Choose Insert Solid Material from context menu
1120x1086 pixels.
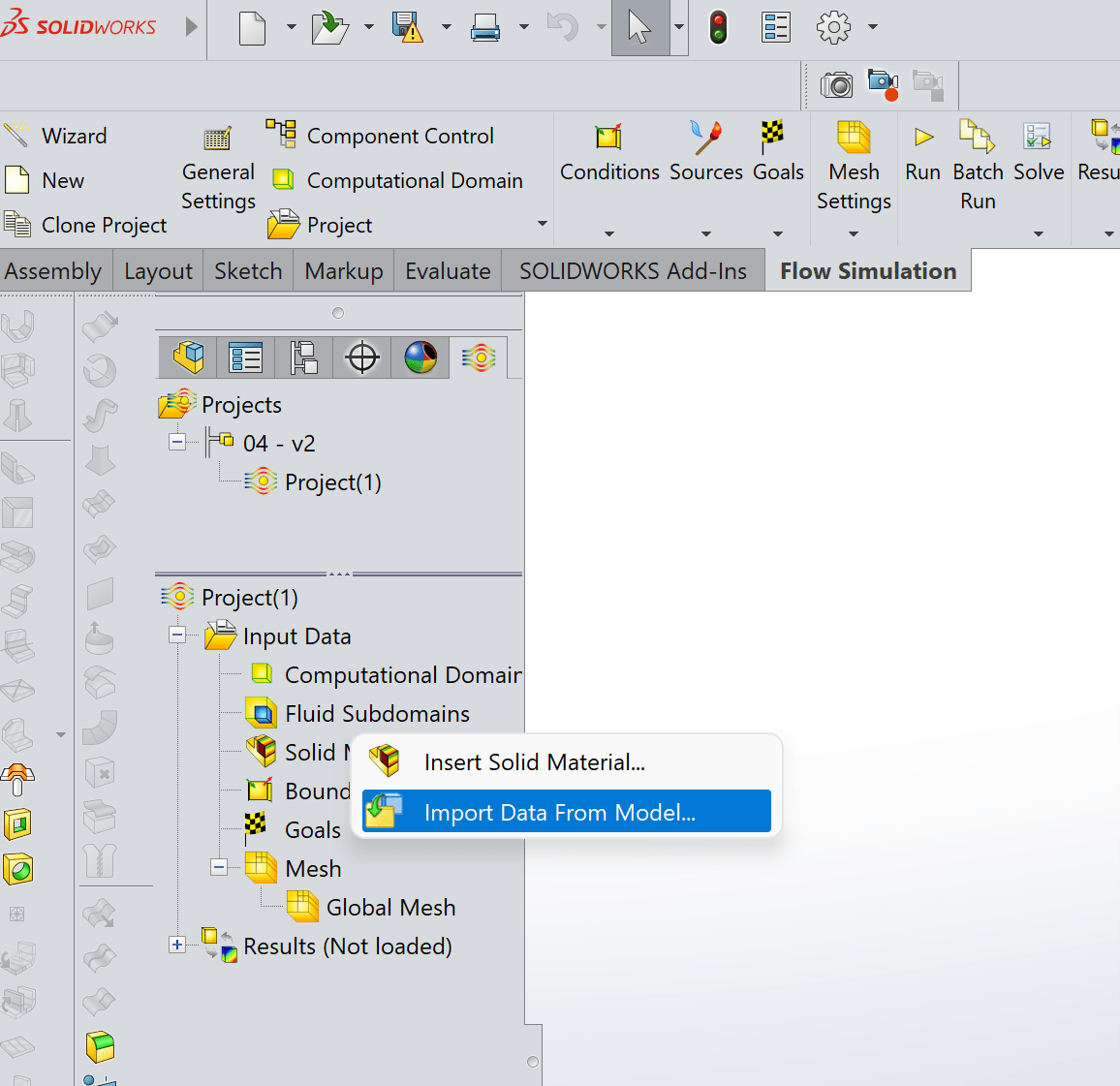click(567, 761)
